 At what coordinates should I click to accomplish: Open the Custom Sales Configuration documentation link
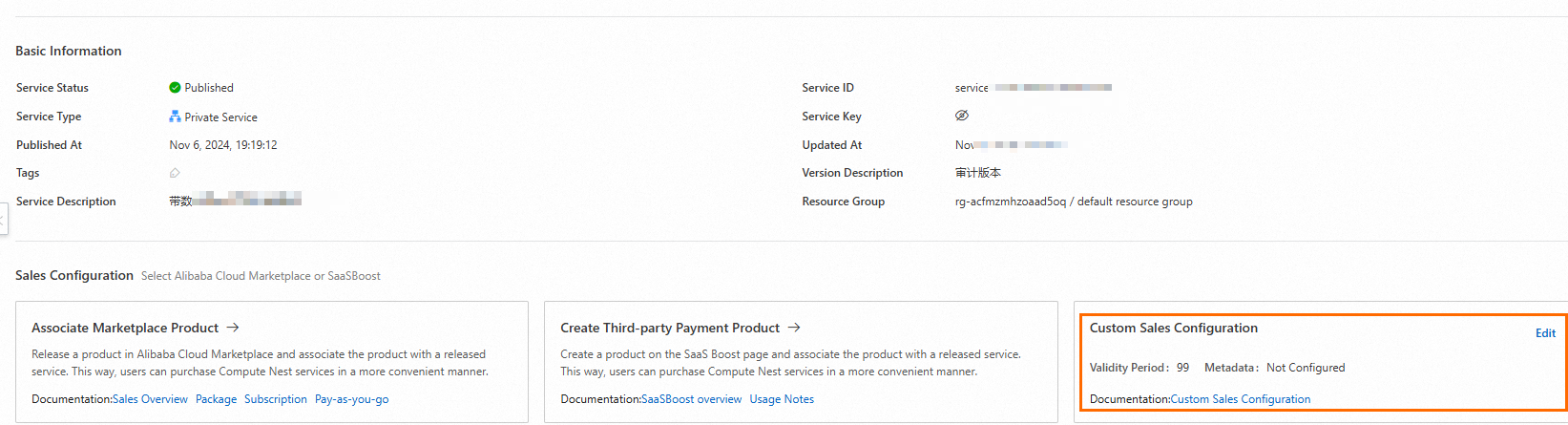pyautogui.click(x=1241, y=399)
